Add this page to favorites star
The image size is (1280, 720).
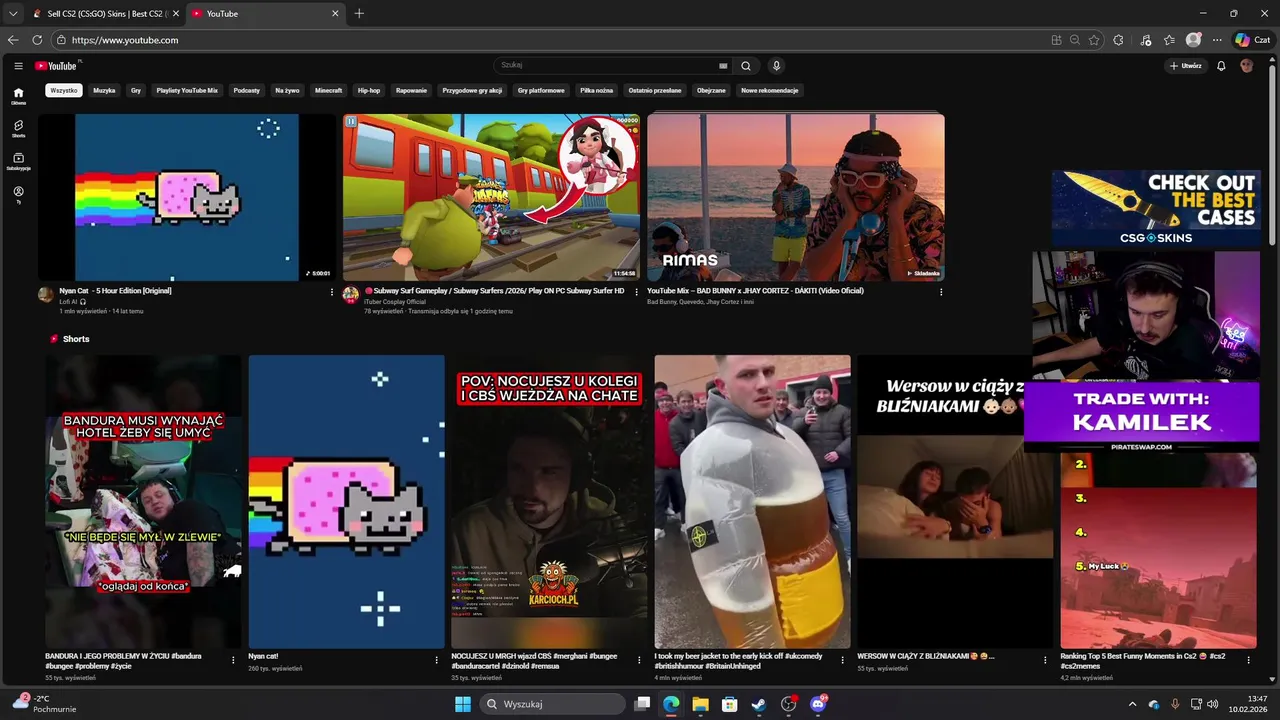pyautogui.click(x=1094, y=40)
